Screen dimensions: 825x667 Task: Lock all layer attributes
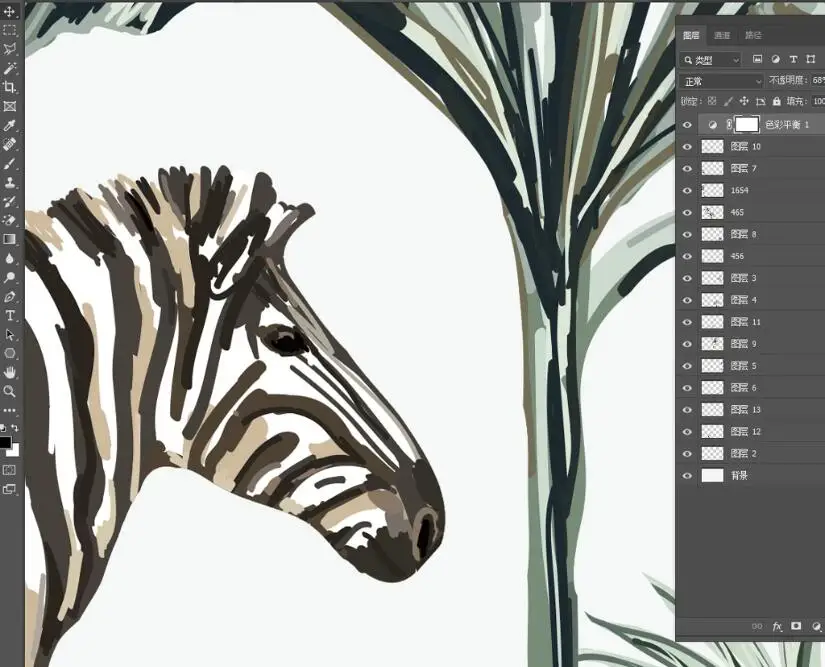pyautogui.click(x=777, y=101)
